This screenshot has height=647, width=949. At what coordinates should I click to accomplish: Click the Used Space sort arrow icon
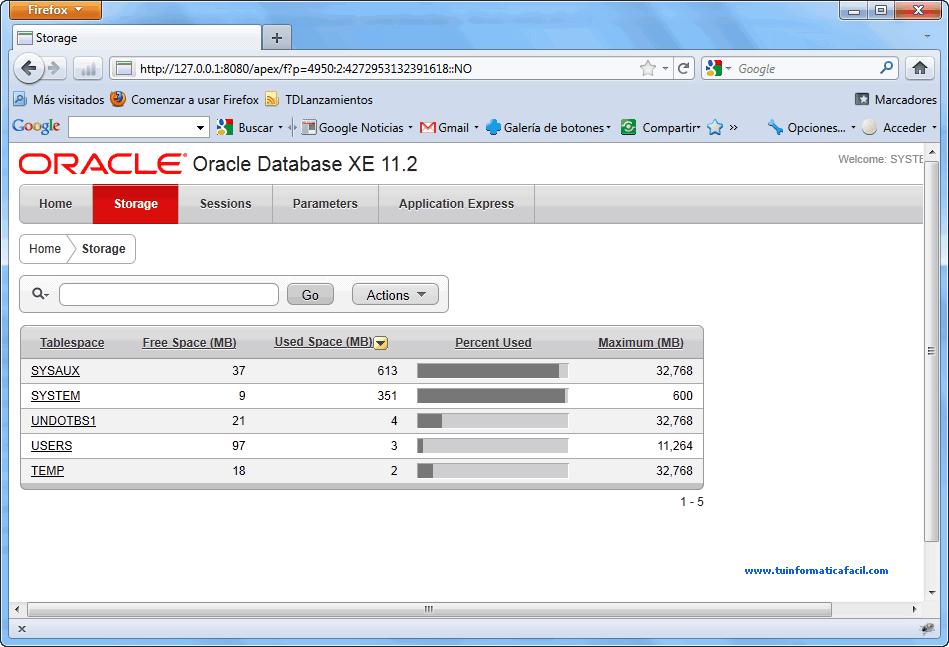pyautogui.click(x=381, y=343)
